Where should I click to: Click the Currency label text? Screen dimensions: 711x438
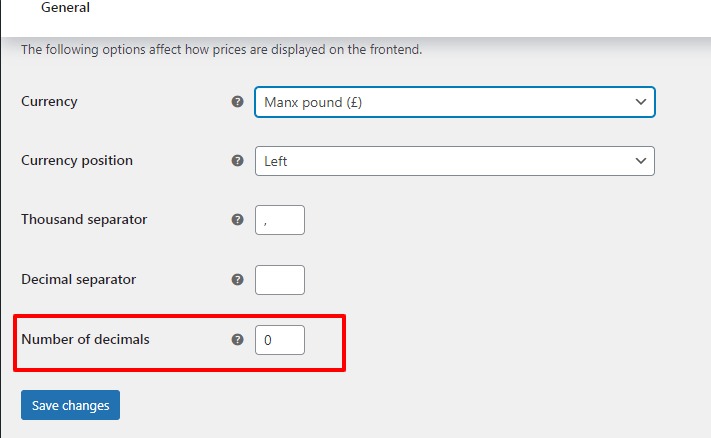[x=49, y=102]
